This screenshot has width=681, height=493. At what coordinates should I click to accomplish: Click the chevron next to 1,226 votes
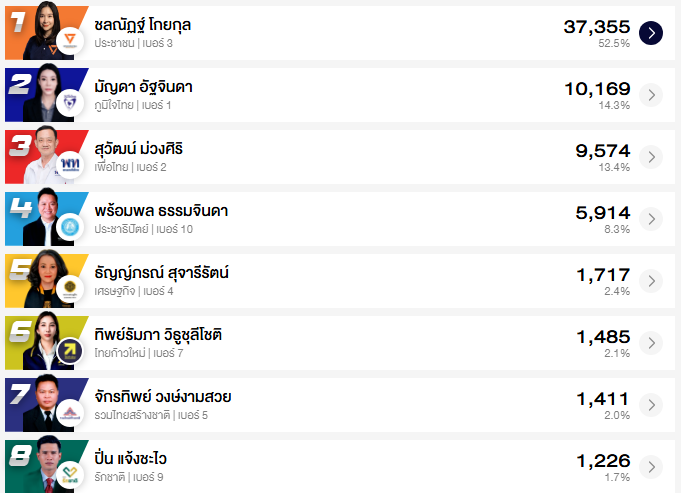click(651, 467)
